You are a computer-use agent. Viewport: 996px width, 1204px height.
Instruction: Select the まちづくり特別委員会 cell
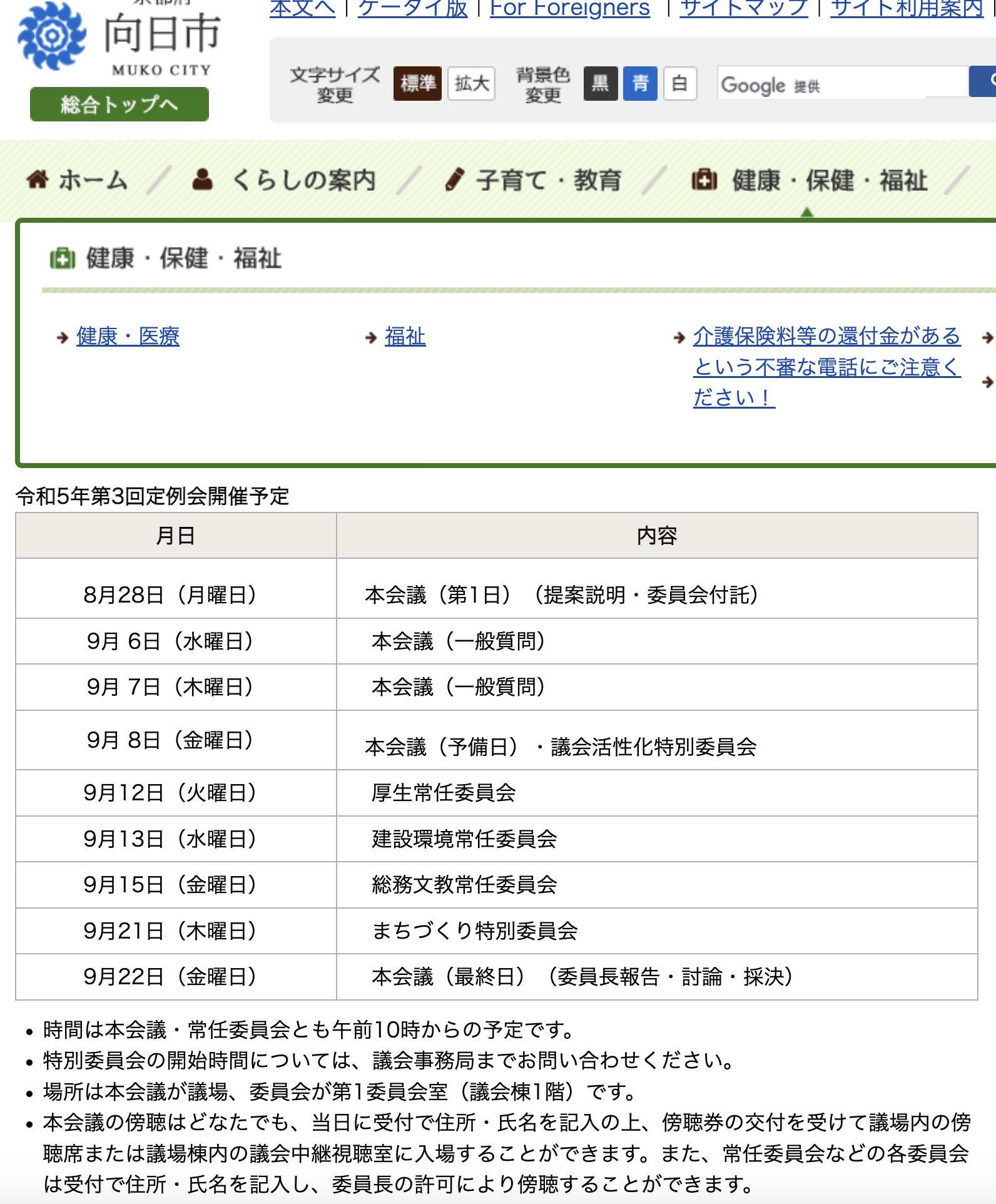657,931
